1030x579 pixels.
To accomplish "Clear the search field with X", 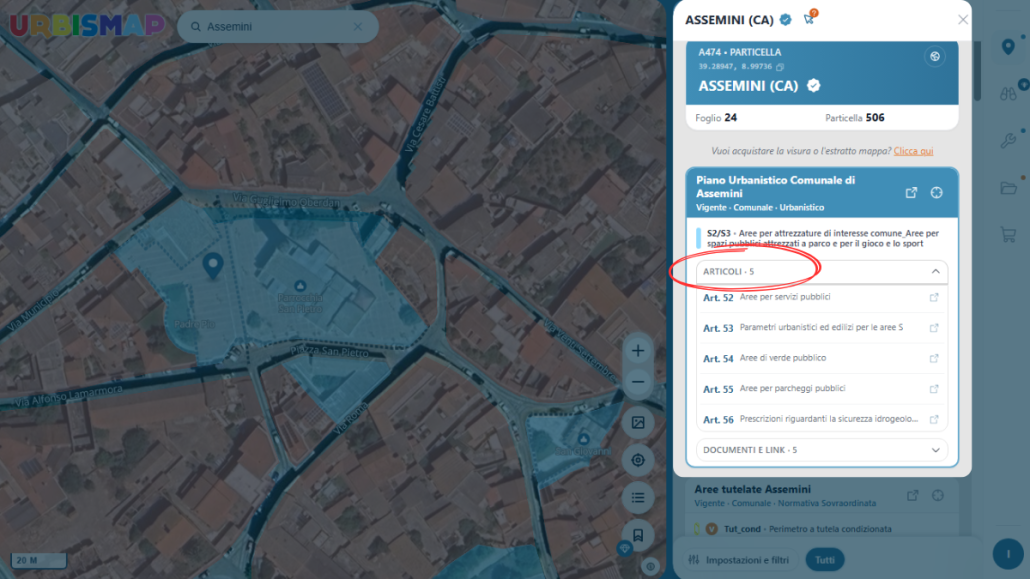I will coord(358,27).
